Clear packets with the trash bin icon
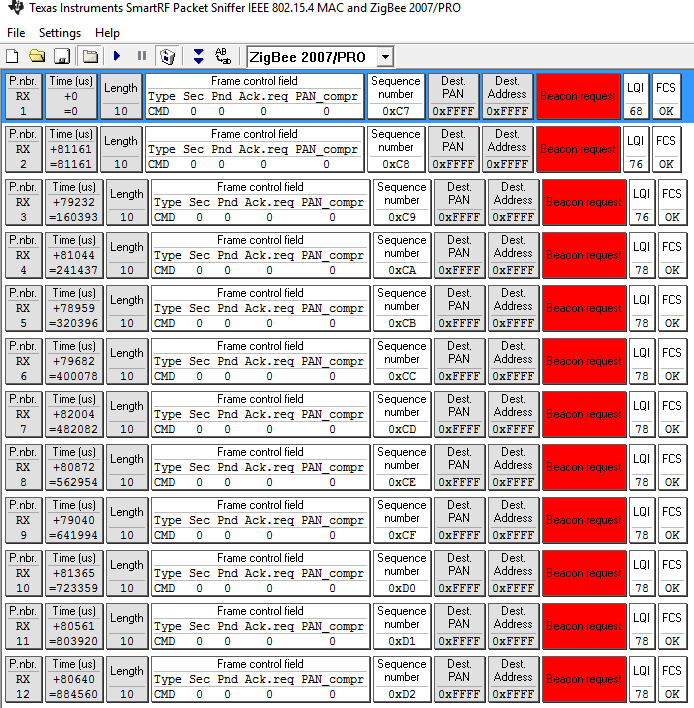The image size is (694, 708). coord(168,57)
